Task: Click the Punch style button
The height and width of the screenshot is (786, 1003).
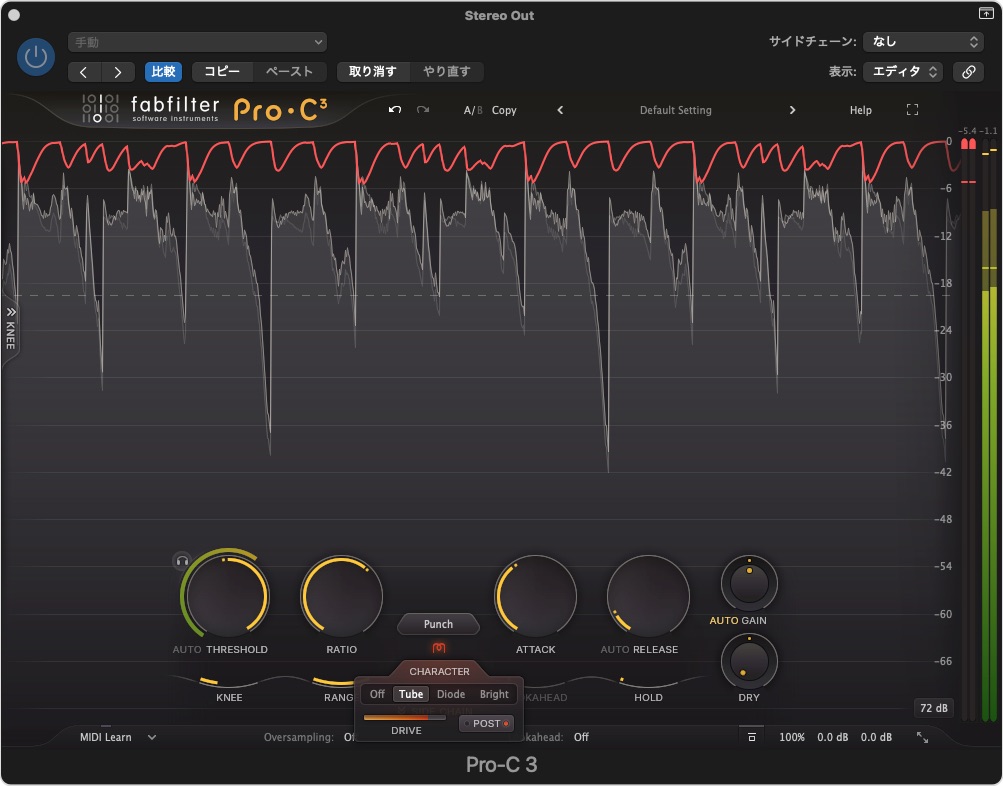Action: (438, 624)
